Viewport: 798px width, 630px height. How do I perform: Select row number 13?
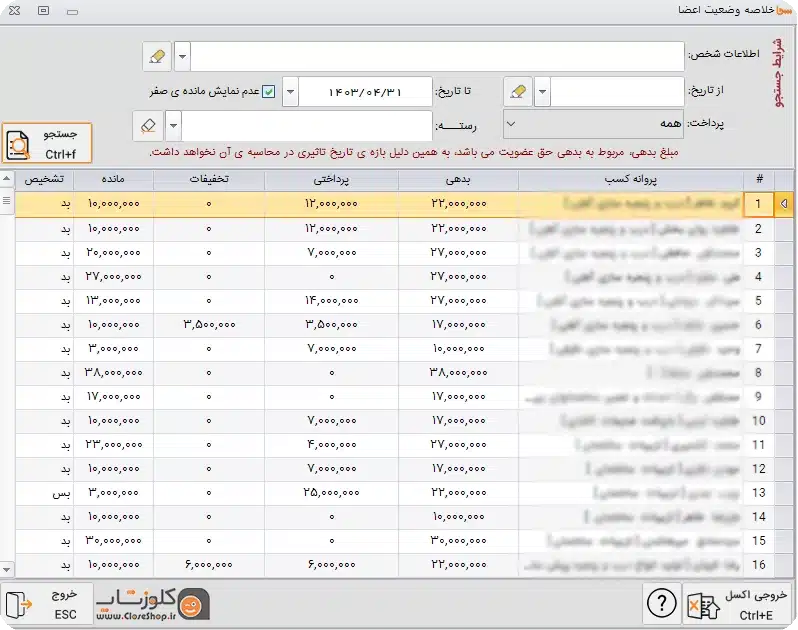pyautogui.click(x=758, y=493)
